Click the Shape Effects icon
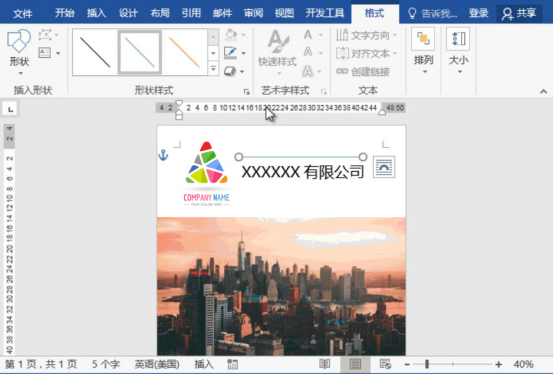 [230, 71]
